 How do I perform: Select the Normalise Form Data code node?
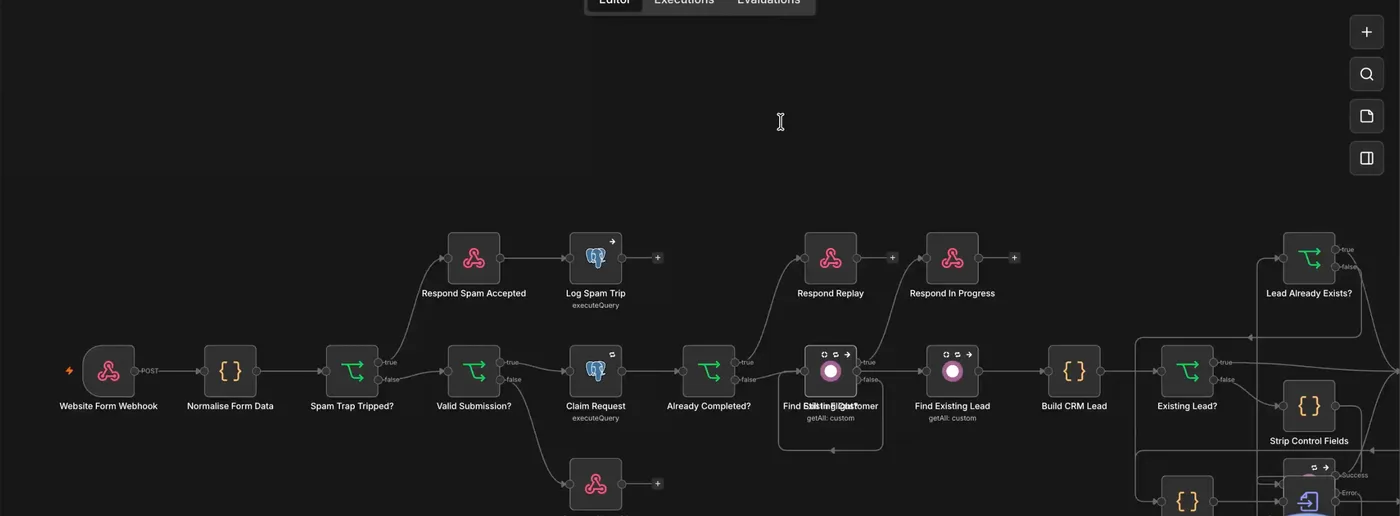point(230,371)
